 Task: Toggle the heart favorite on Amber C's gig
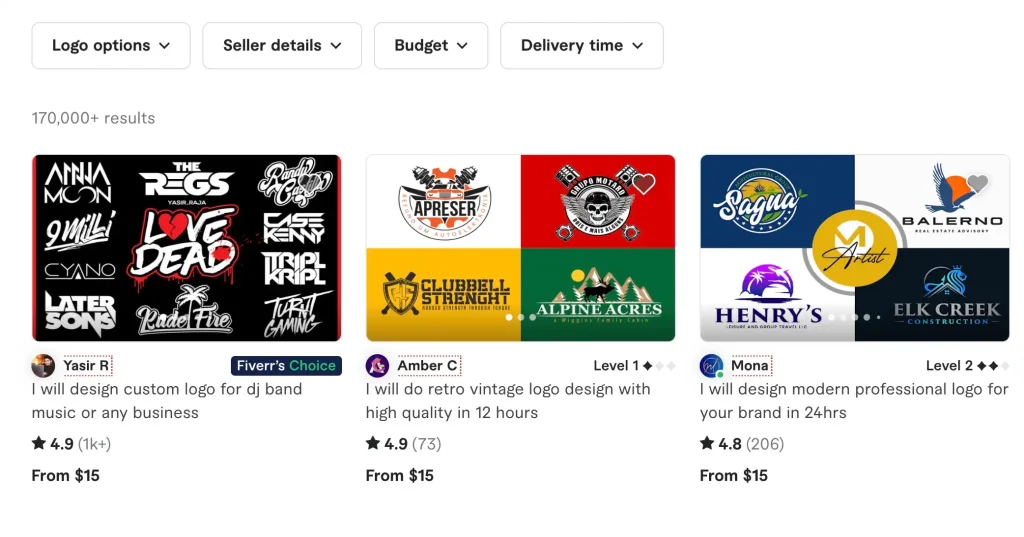tap(644, 184)
